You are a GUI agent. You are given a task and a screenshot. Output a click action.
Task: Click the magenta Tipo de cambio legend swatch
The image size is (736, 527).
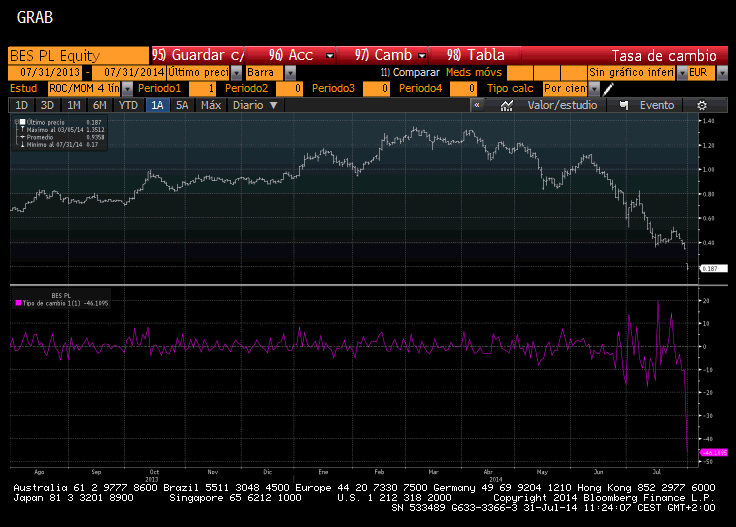pos(18,303)
